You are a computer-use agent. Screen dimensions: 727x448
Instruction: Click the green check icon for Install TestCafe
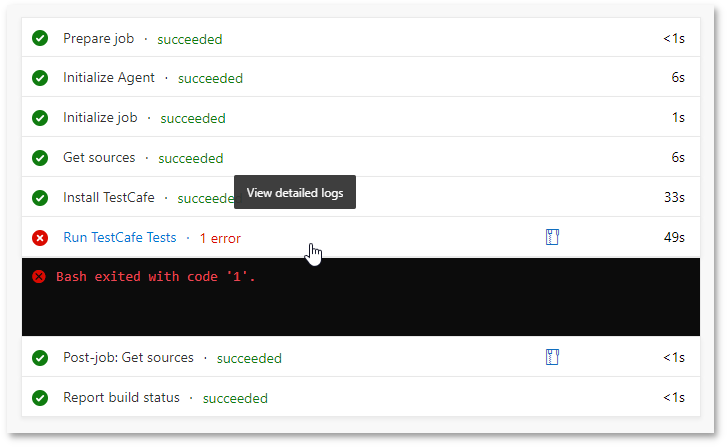pos(40,198)
